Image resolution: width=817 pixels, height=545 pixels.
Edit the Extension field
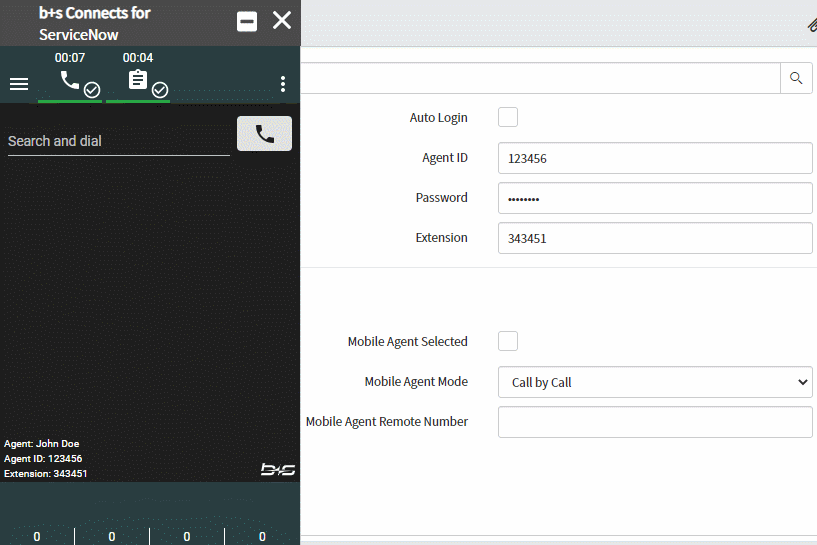point(655,238)
